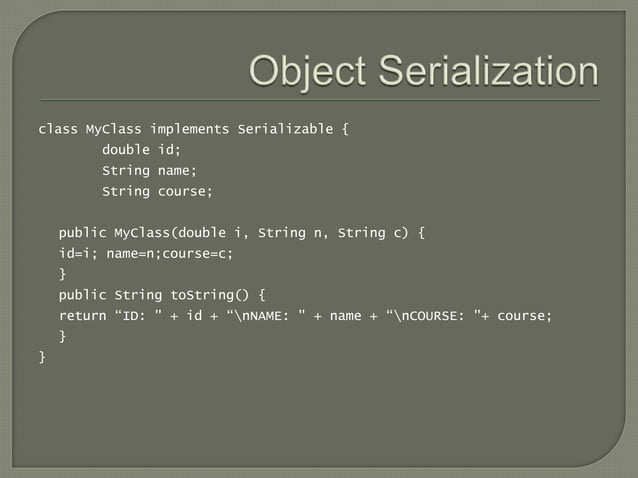Screen dimensions: 638x478
Task: Click the \nNAME: string literal
Action: (265, 316)
